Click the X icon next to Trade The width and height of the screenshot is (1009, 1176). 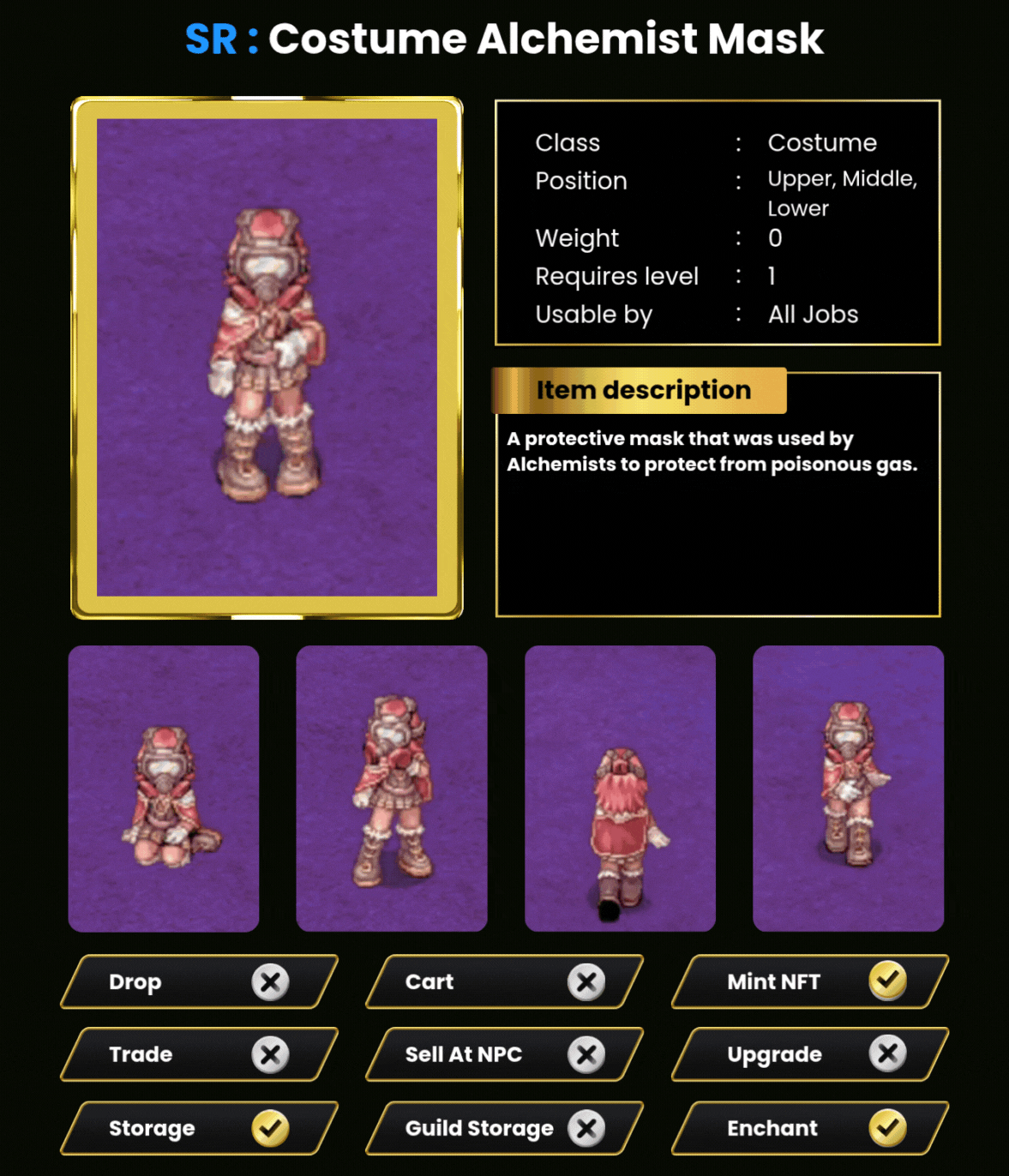tap(270, 1054)
